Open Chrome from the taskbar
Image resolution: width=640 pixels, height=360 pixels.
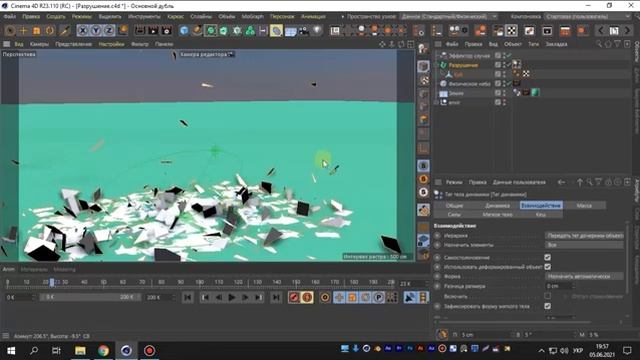103,351
